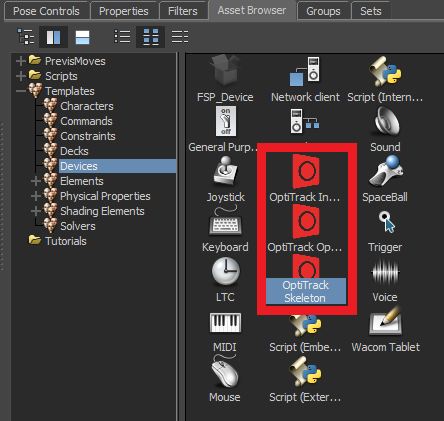Enable the large thumbnails grid view
This screenshot has width=444, height=421.
(x=151, y=37)
